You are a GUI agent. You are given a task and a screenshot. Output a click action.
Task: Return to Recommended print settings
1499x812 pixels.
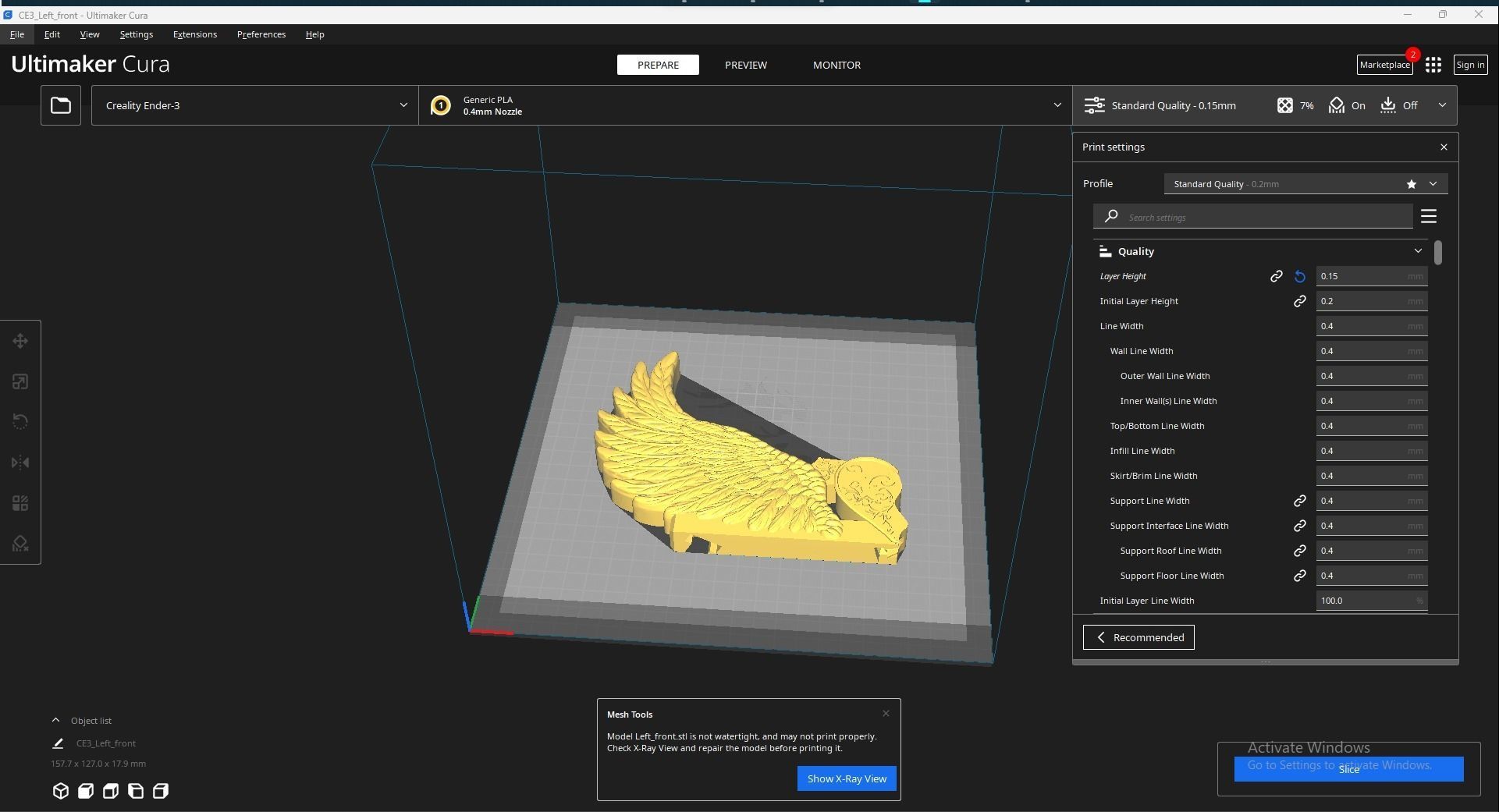[1138, 637]
